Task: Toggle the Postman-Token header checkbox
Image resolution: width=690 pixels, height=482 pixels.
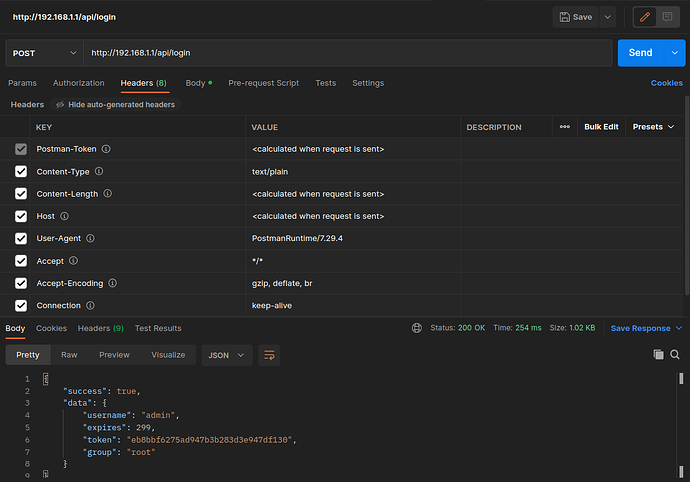Action: point(21,149)
